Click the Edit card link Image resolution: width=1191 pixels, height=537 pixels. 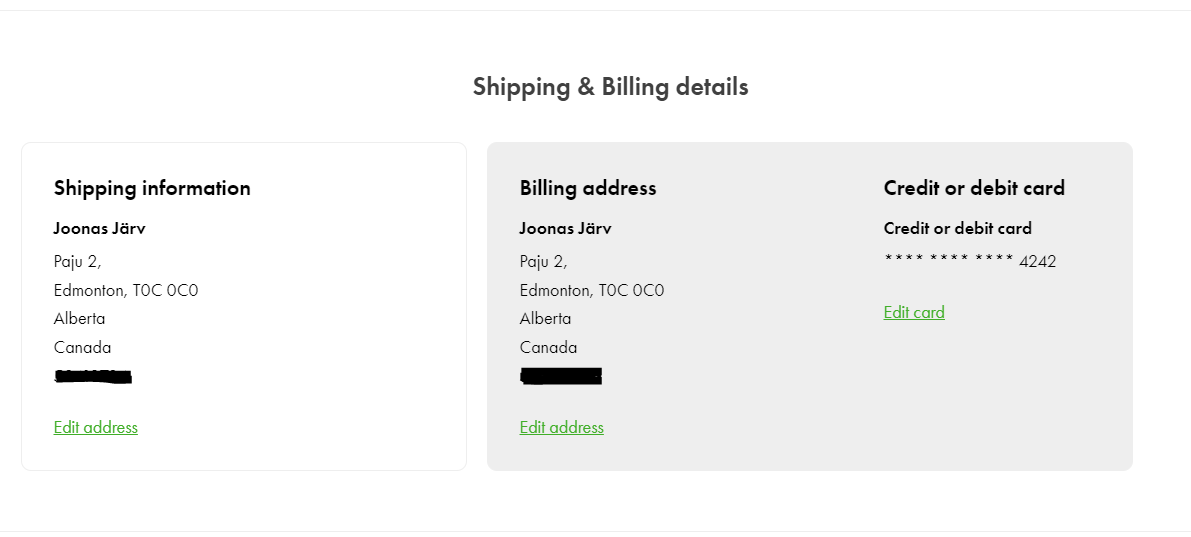click(x=914, y=312)
